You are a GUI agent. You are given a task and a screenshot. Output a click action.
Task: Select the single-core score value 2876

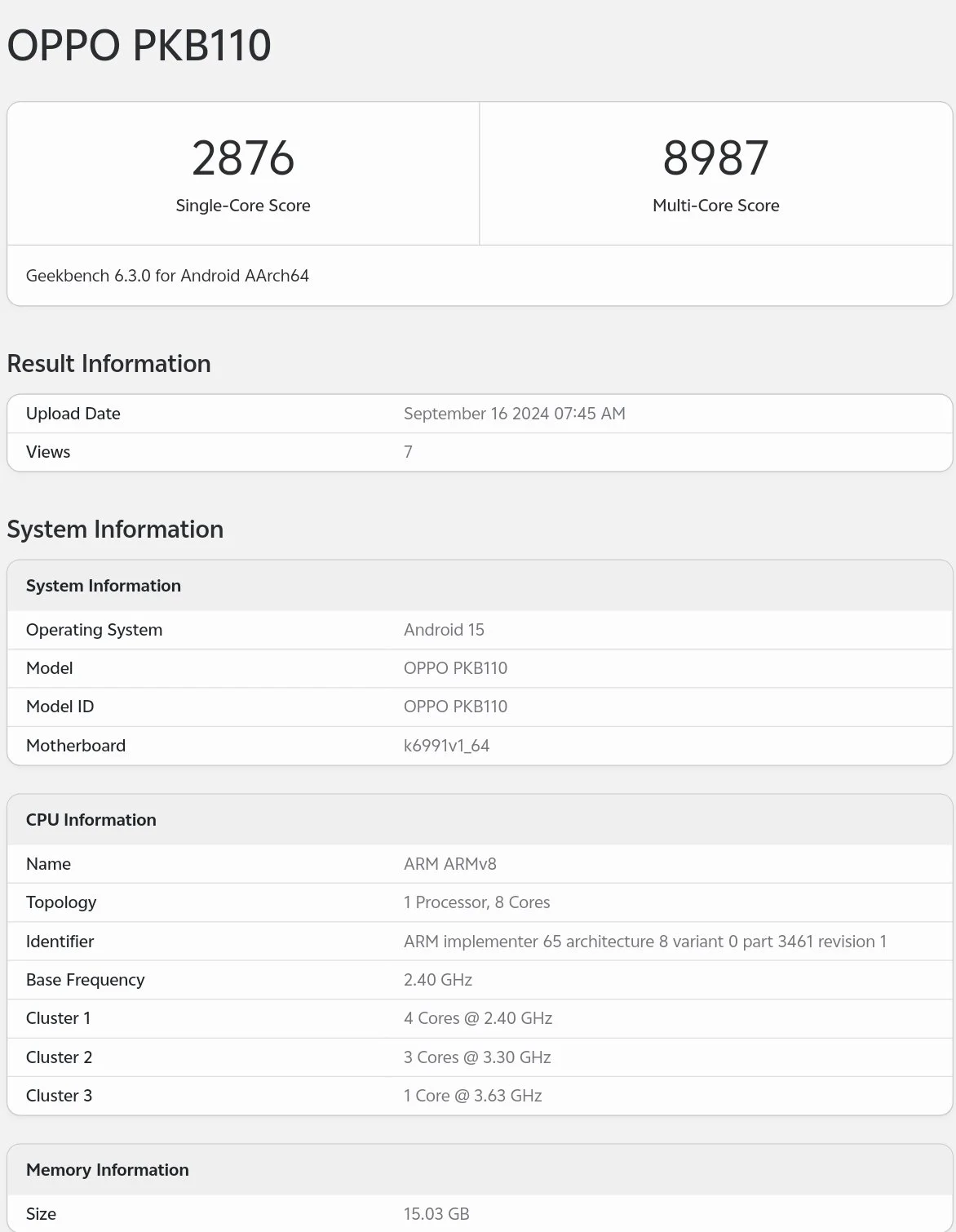(243, 157)
